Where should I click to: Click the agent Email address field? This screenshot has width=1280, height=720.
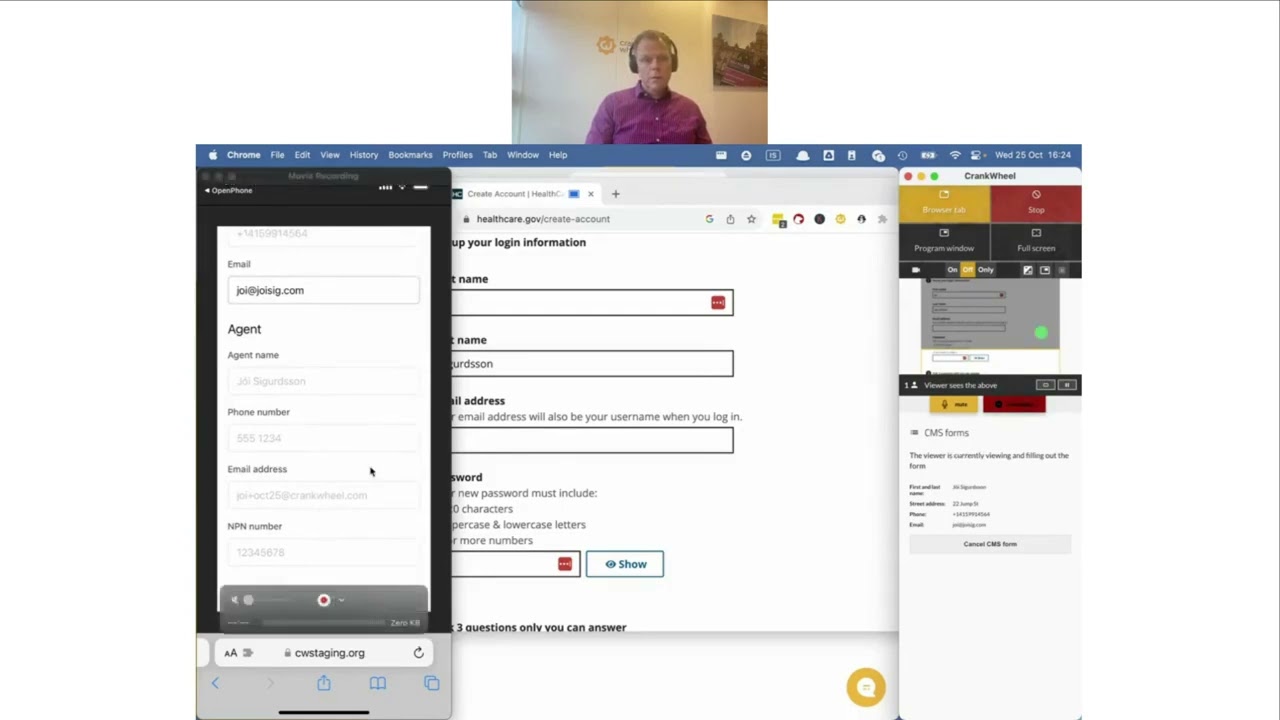[323, 495]
